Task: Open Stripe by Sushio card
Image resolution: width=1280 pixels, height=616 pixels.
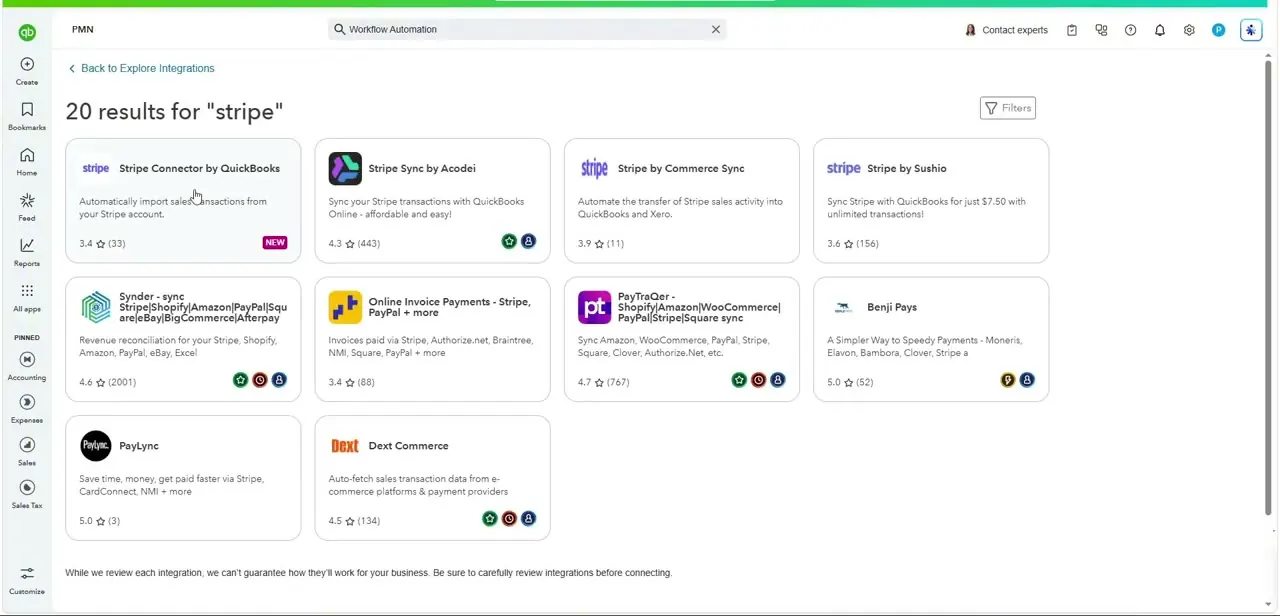Action: point(931,201)
